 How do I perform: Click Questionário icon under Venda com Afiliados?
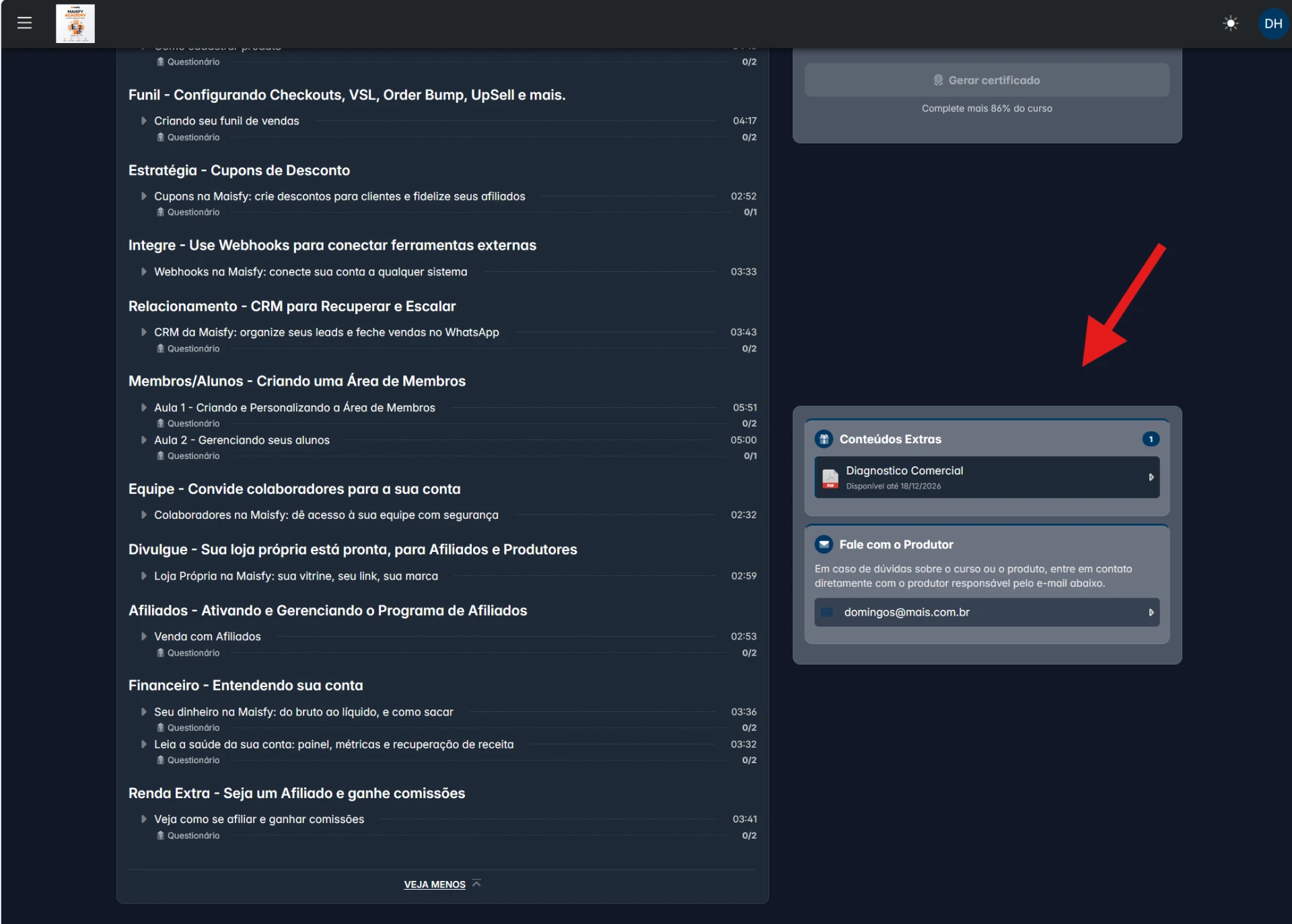pyautogui.click(x=160, y=653)
